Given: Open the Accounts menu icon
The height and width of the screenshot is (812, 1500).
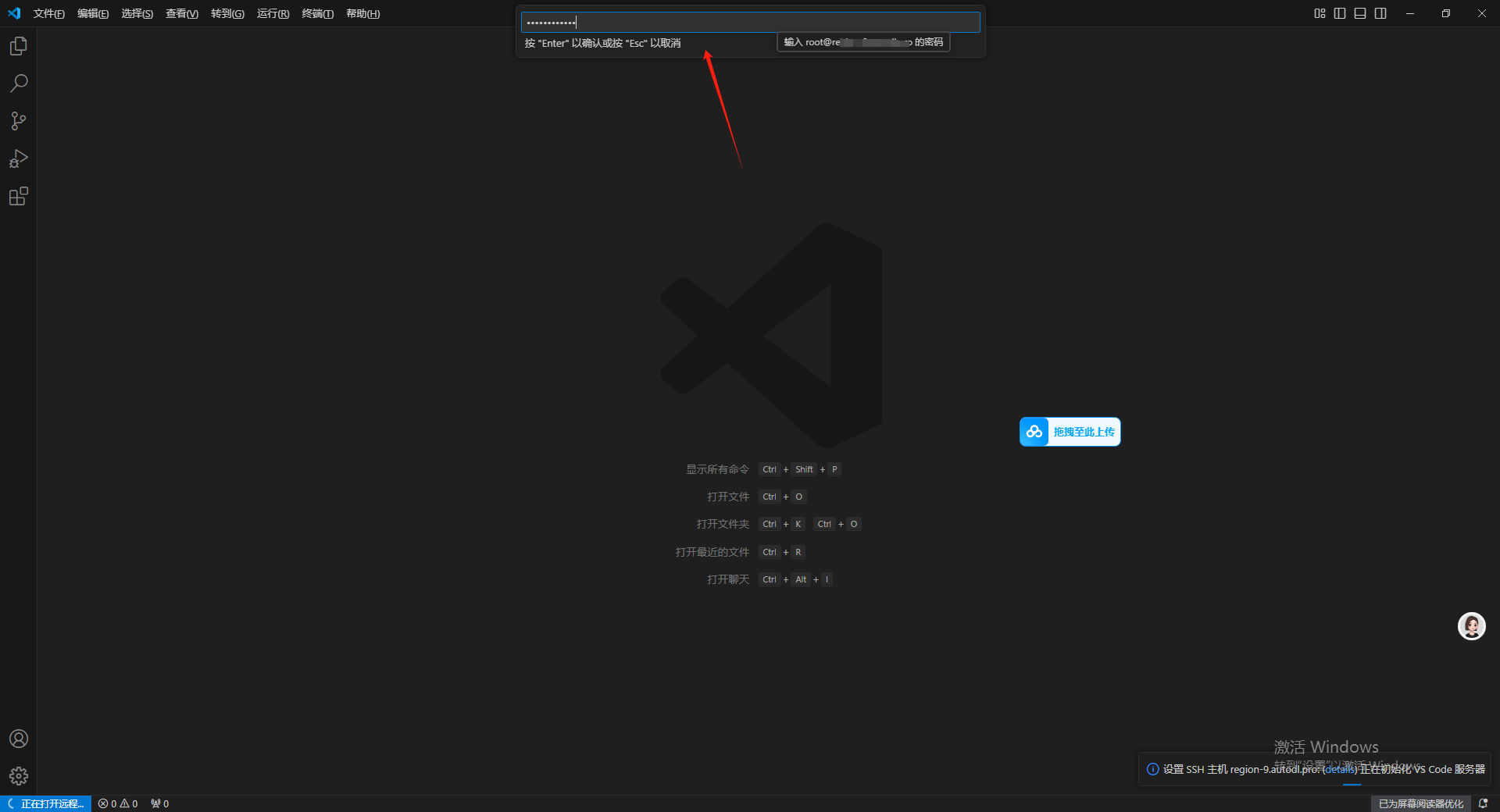Looking at the screenshot, I should coord(19,739).
